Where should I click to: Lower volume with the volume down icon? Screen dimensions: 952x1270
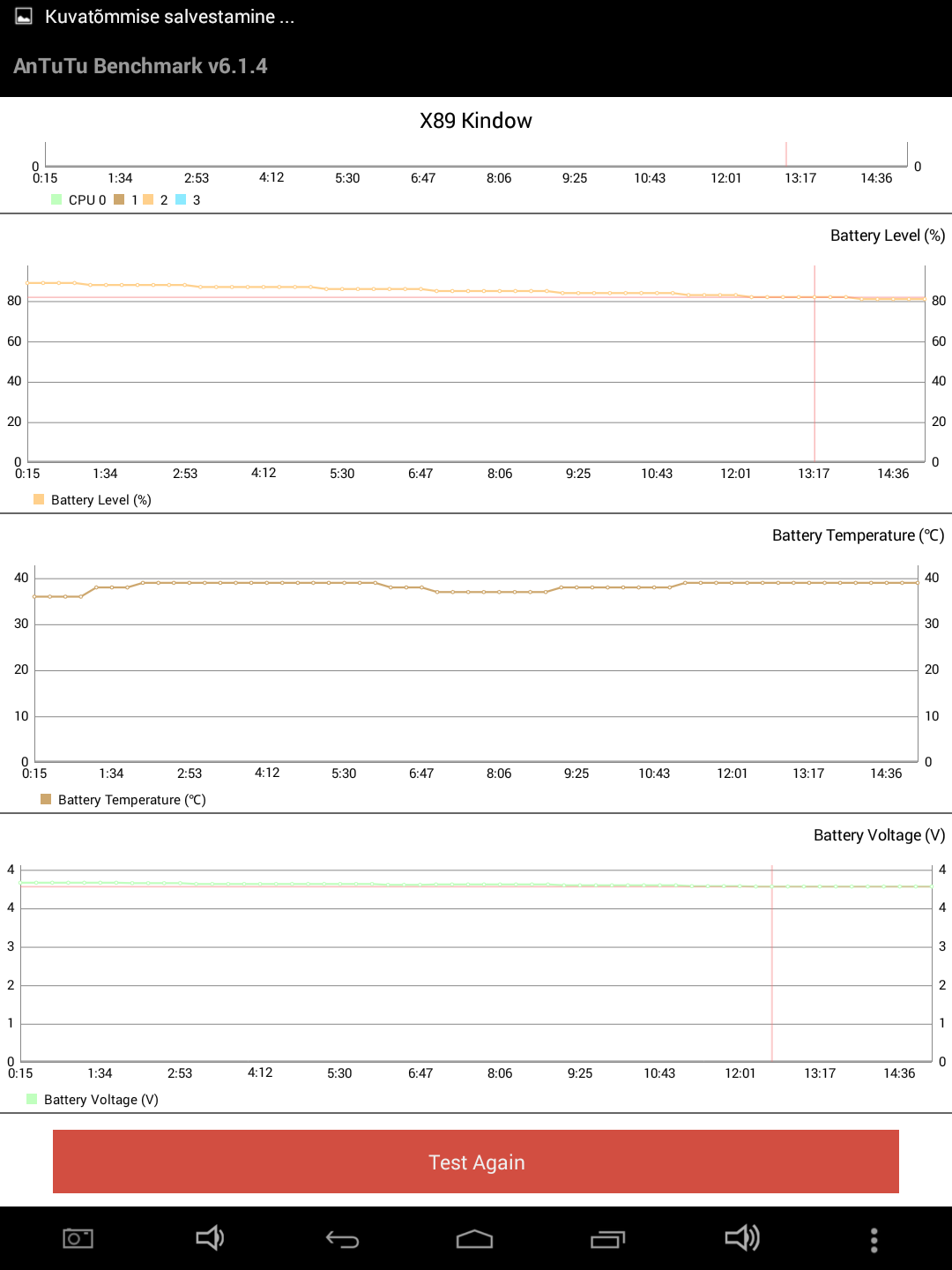(210, 1238)
